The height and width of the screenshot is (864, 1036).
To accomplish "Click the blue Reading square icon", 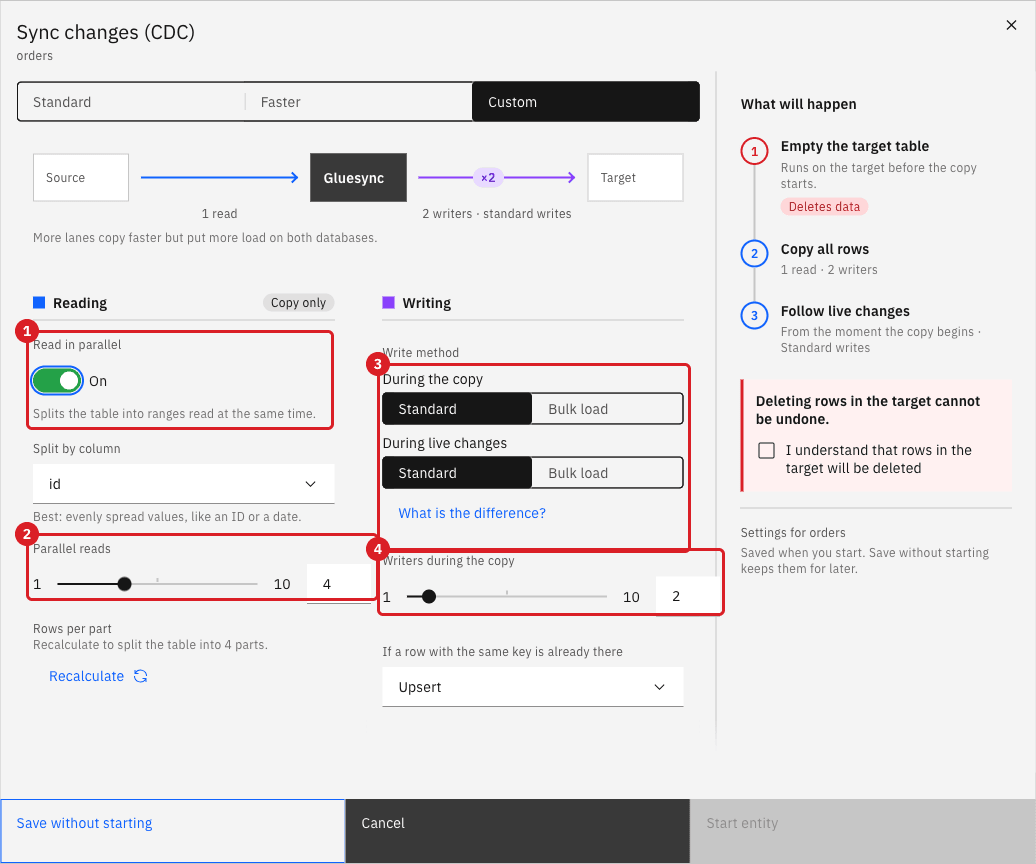I will pos(39,303).
